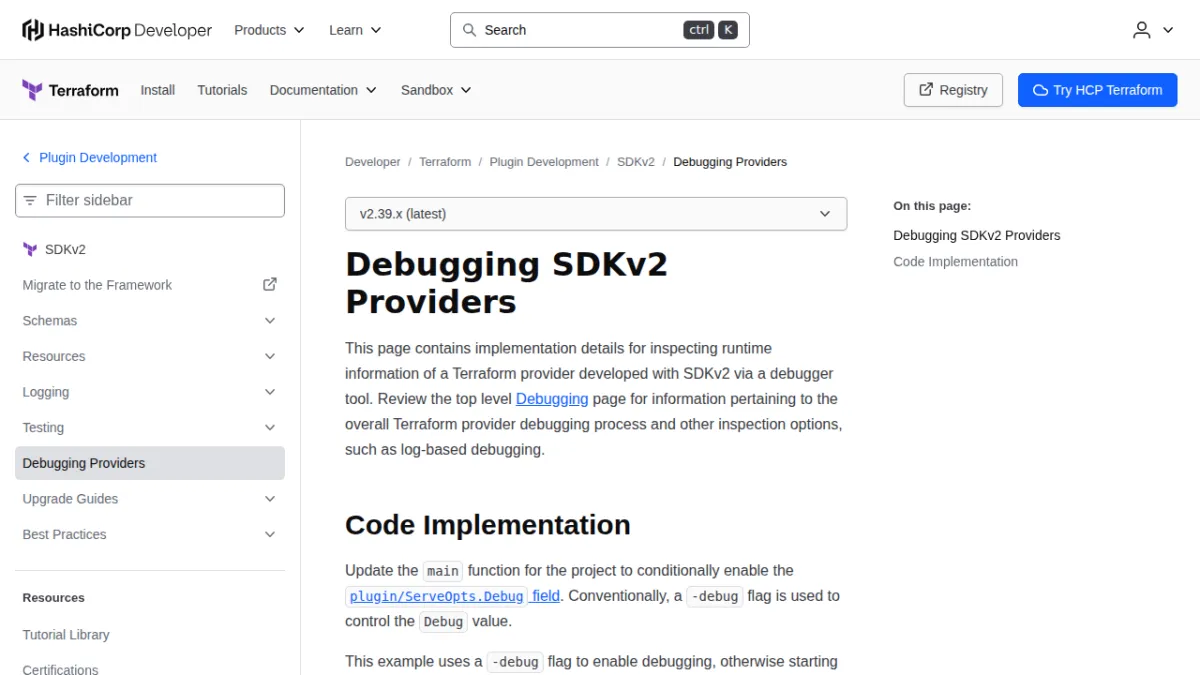
Task: Click the search magnifier icon
Action: point(469,30)
